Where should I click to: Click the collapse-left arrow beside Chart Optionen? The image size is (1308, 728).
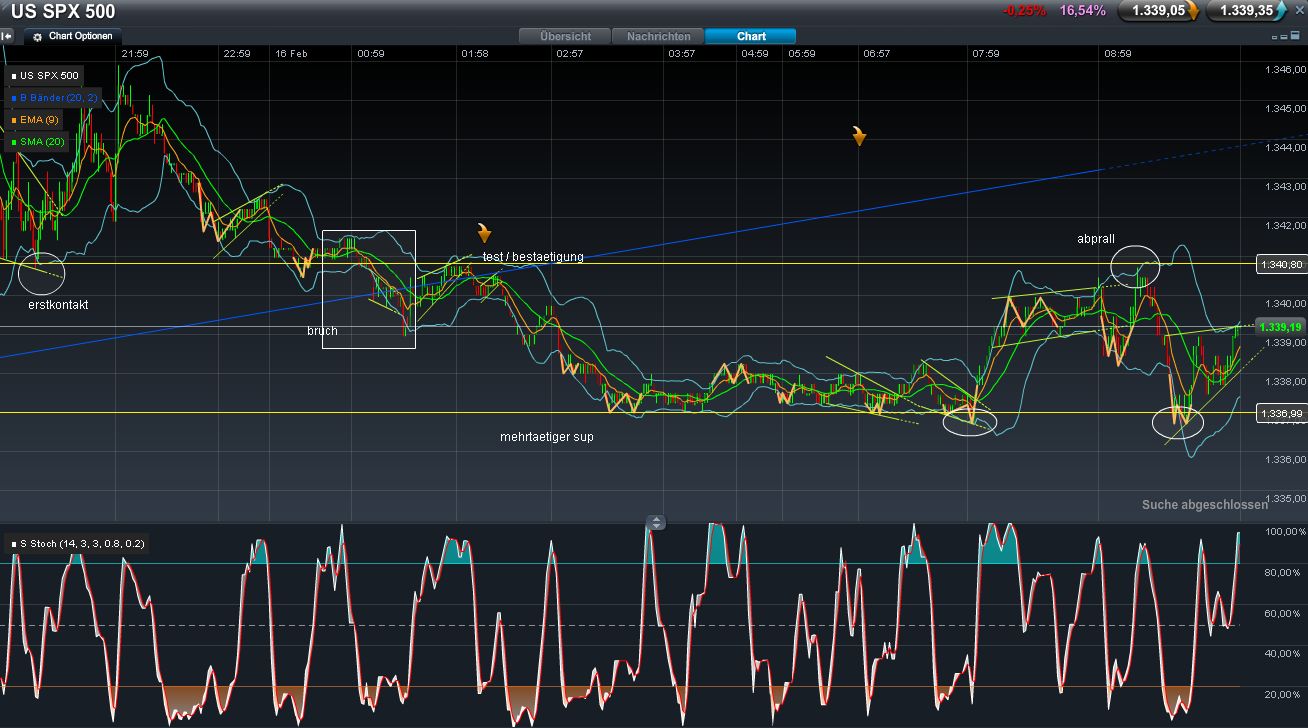click(7, 36)
